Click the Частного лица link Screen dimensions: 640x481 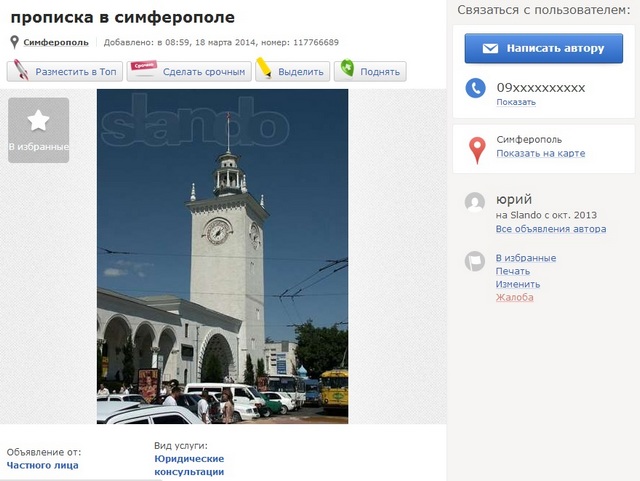42,465
